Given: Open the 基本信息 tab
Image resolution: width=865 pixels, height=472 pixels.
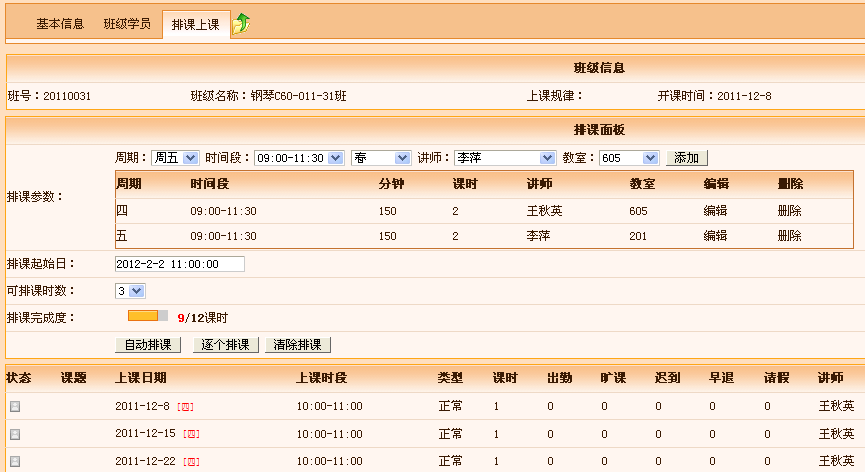Looking at the screenshot, I should [60, 24].
